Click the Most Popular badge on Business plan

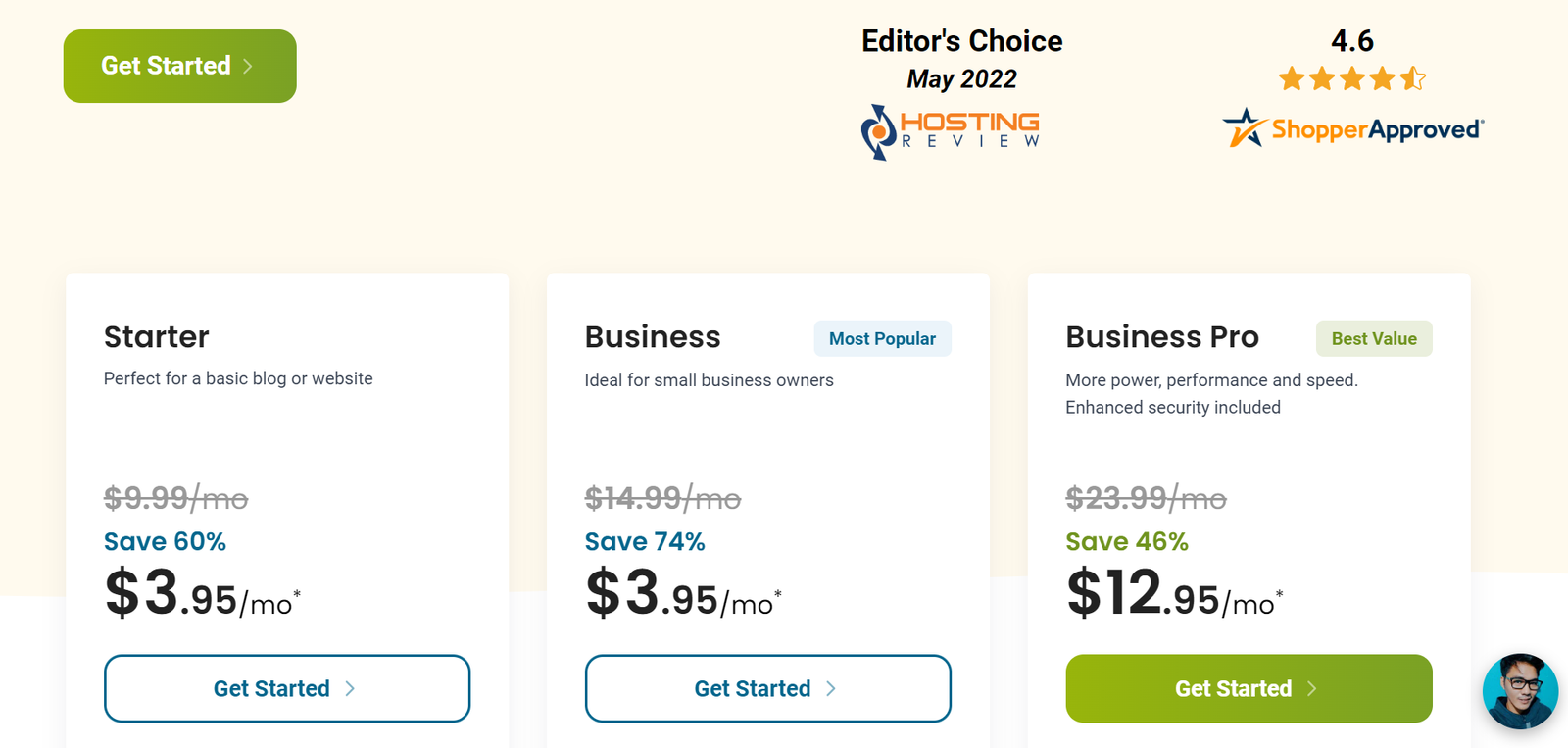[x=881, y=338]
